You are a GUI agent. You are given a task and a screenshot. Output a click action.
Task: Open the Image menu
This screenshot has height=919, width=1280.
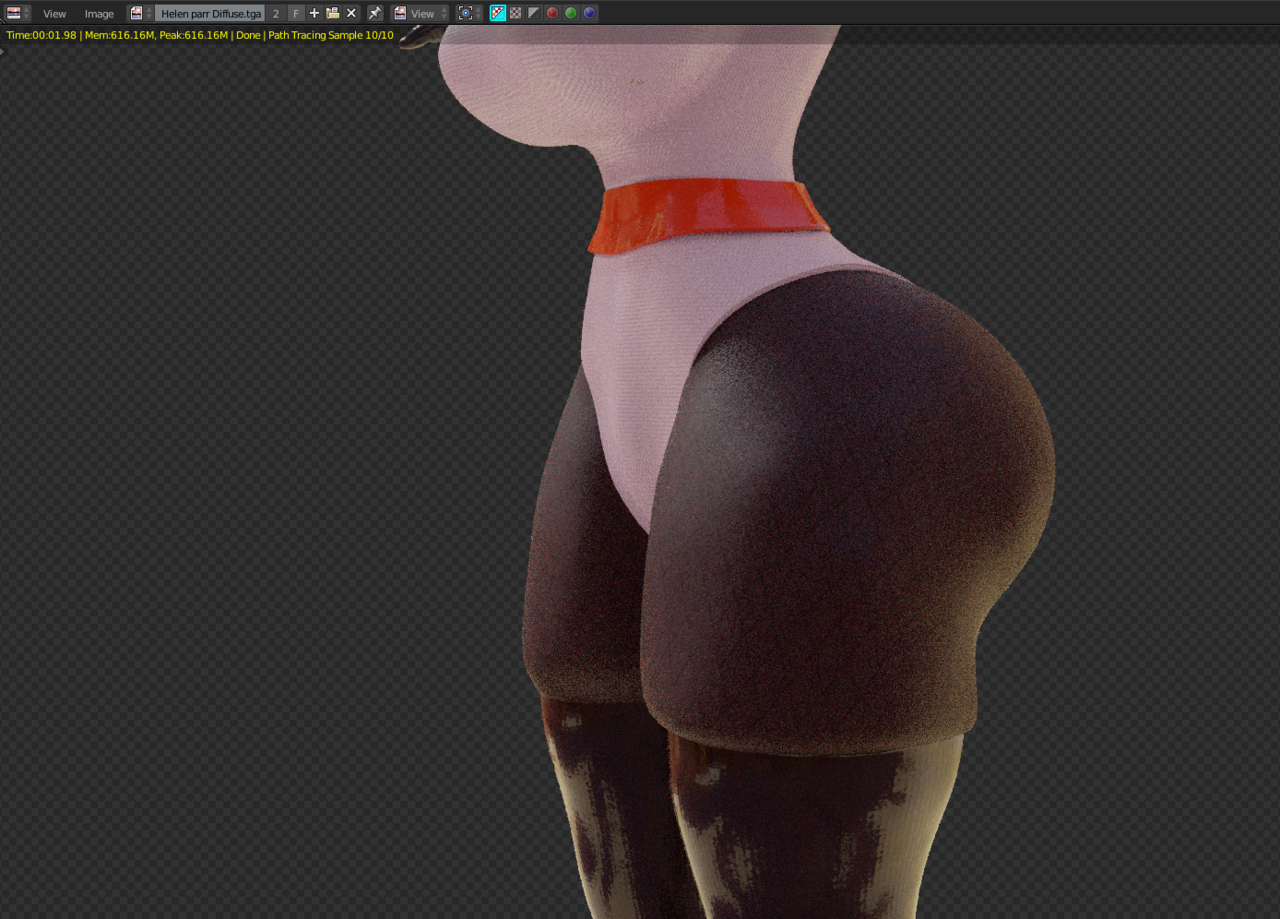(99, 14)
